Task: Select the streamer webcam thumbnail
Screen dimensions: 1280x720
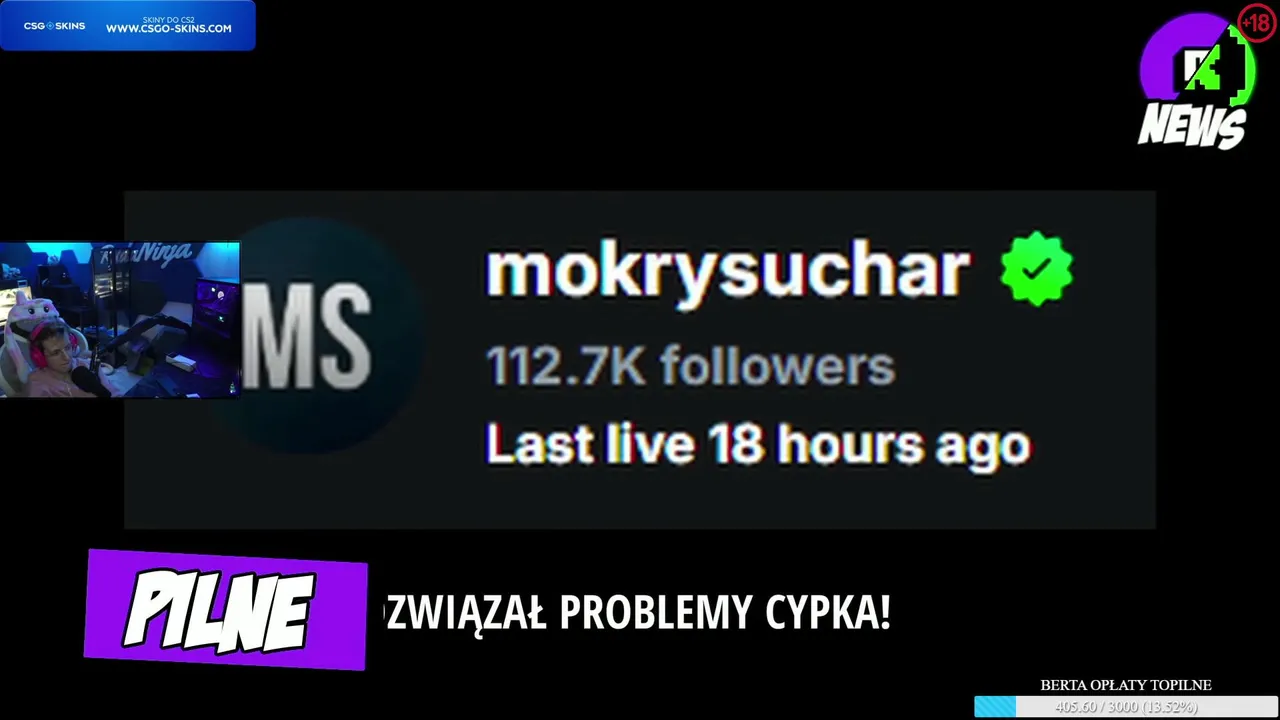Action: (x=120, y=320)
